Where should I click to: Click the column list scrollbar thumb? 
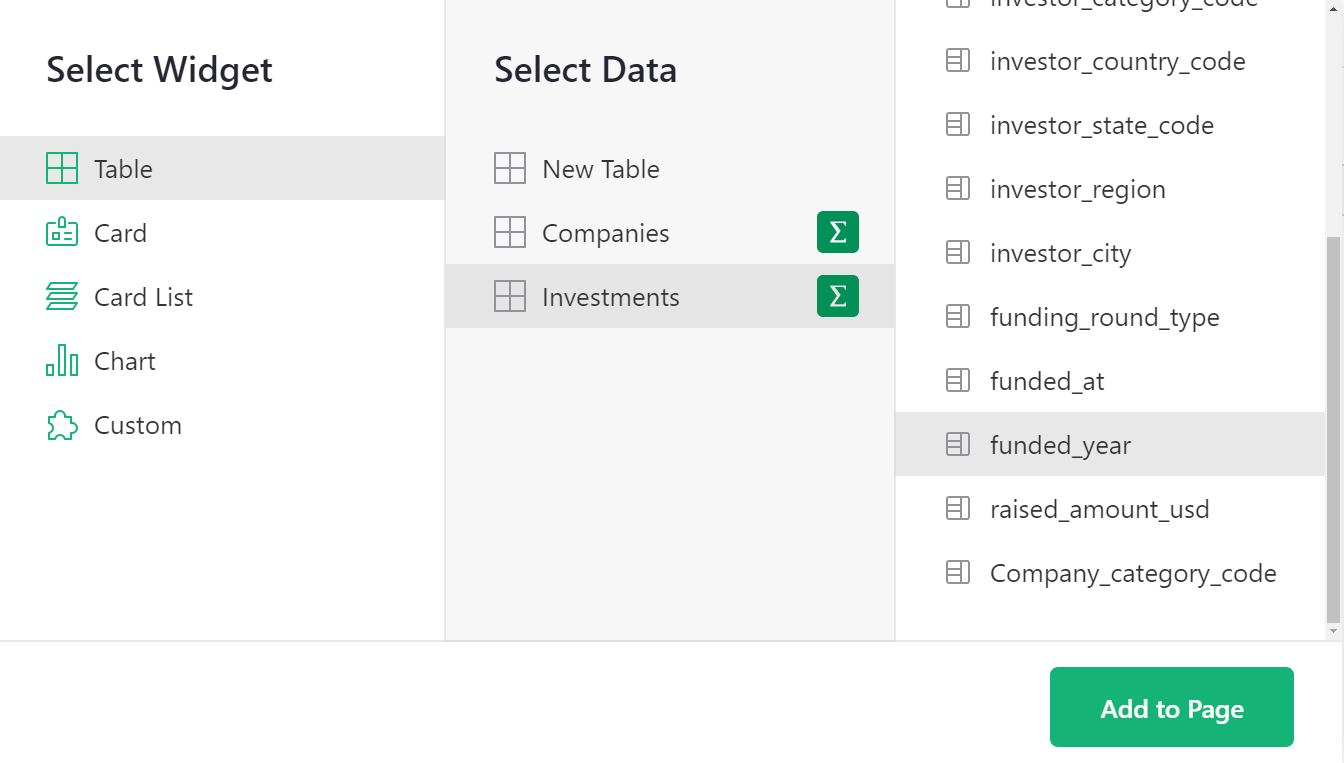click(x=1334, y=428)
